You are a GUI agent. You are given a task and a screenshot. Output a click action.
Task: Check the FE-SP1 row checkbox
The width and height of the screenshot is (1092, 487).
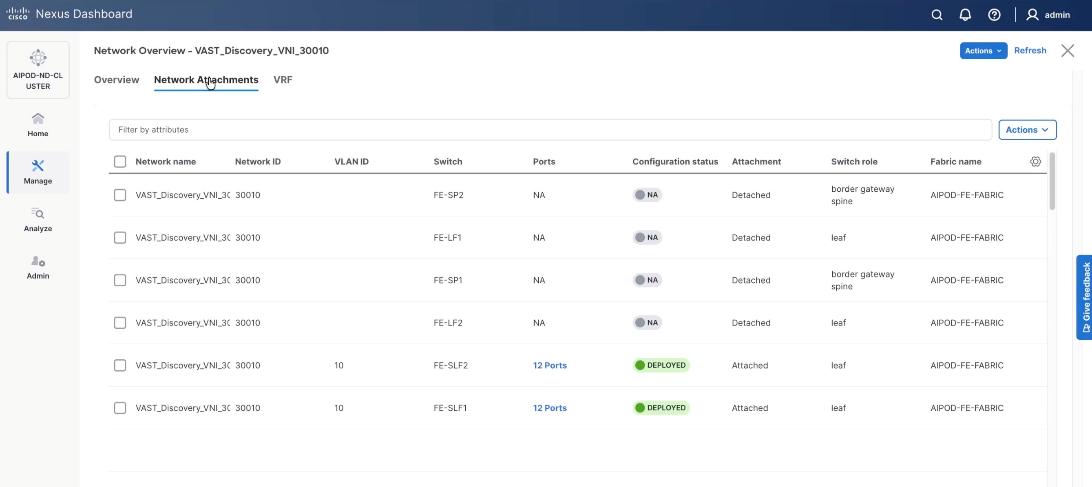click(x=120, y=280)
